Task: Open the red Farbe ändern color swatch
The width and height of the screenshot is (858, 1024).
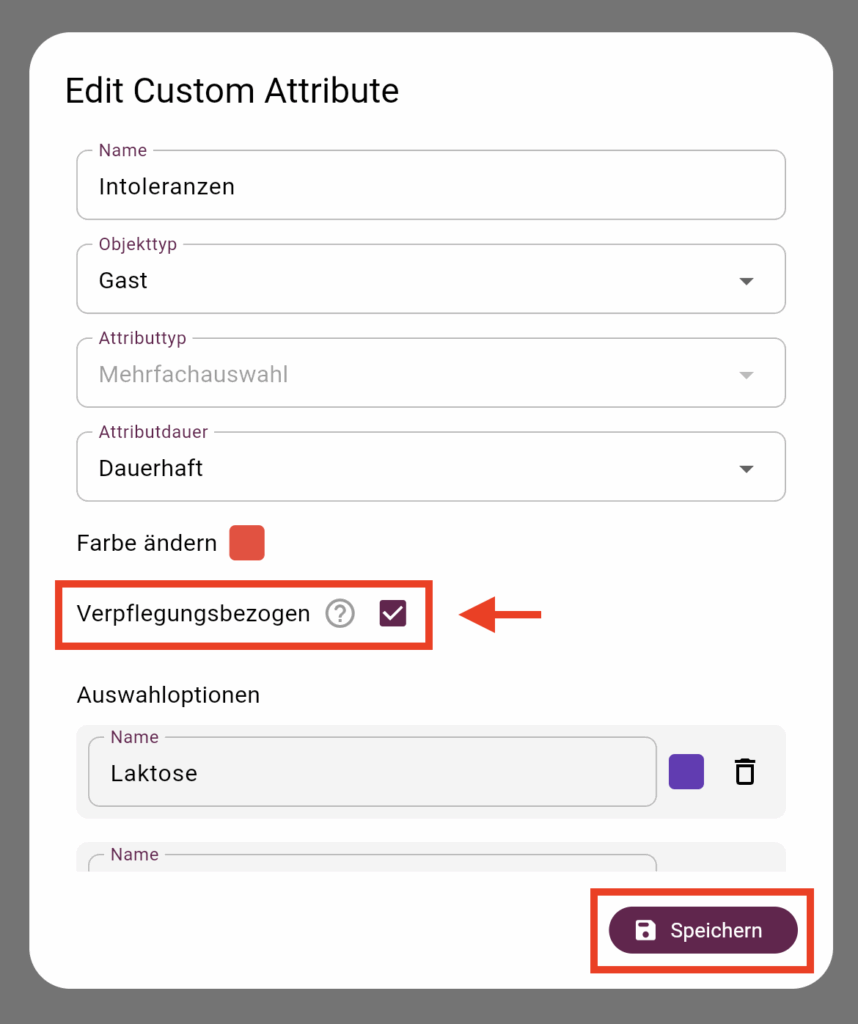Action: (247, 543)
